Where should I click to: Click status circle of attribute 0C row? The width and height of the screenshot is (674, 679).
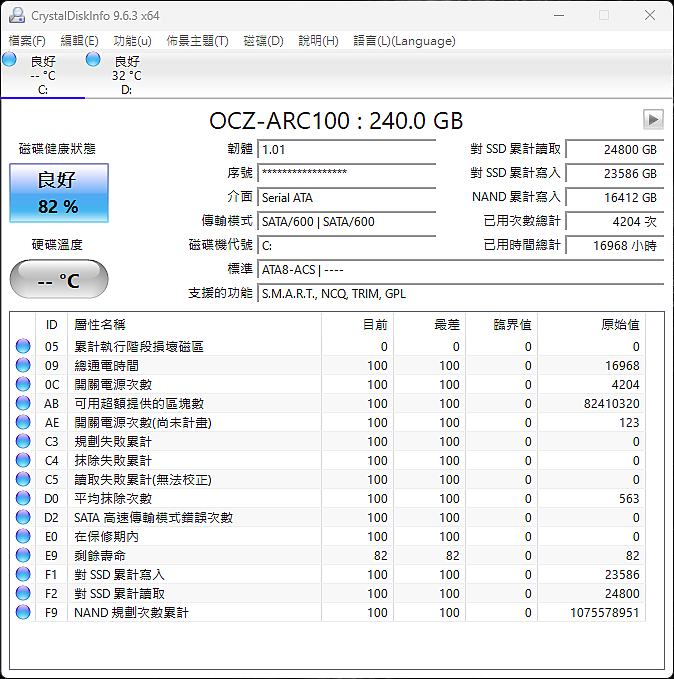[x=23, y=385]
